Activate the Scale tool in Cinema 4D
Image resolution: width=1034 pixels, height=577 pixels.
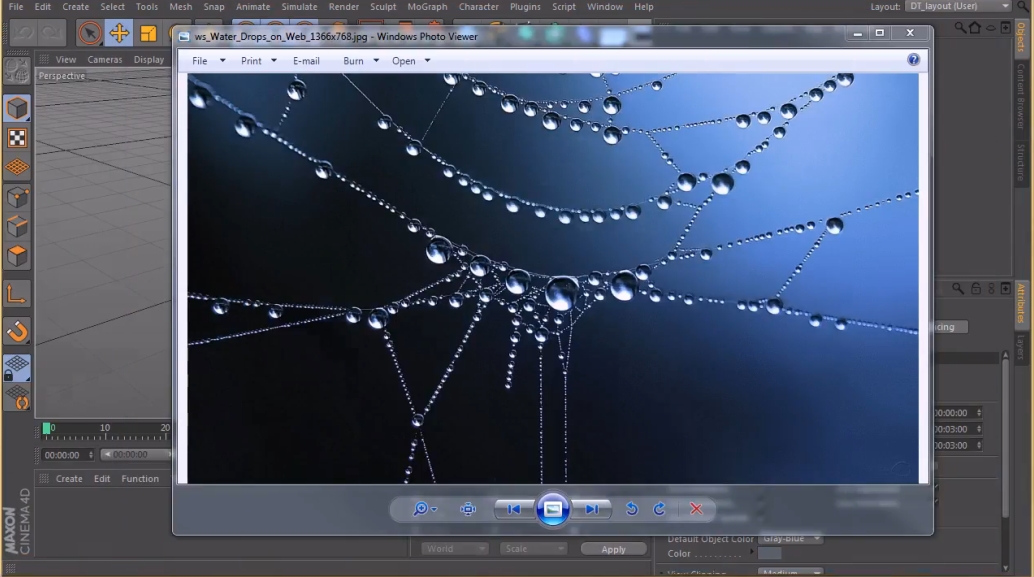click(148, 33)
